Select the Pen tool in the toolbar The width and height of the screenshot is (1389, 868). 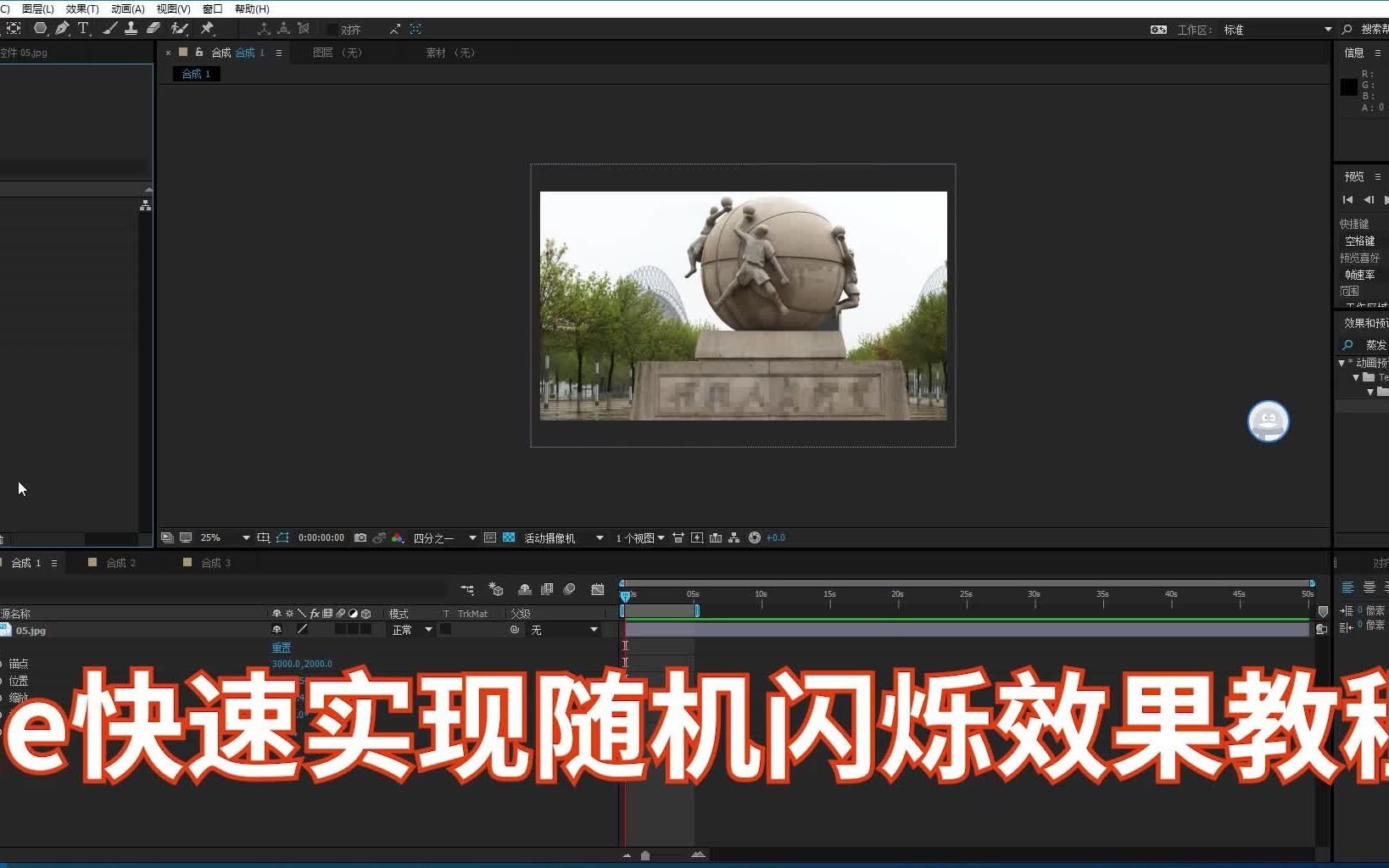point(62,28)
